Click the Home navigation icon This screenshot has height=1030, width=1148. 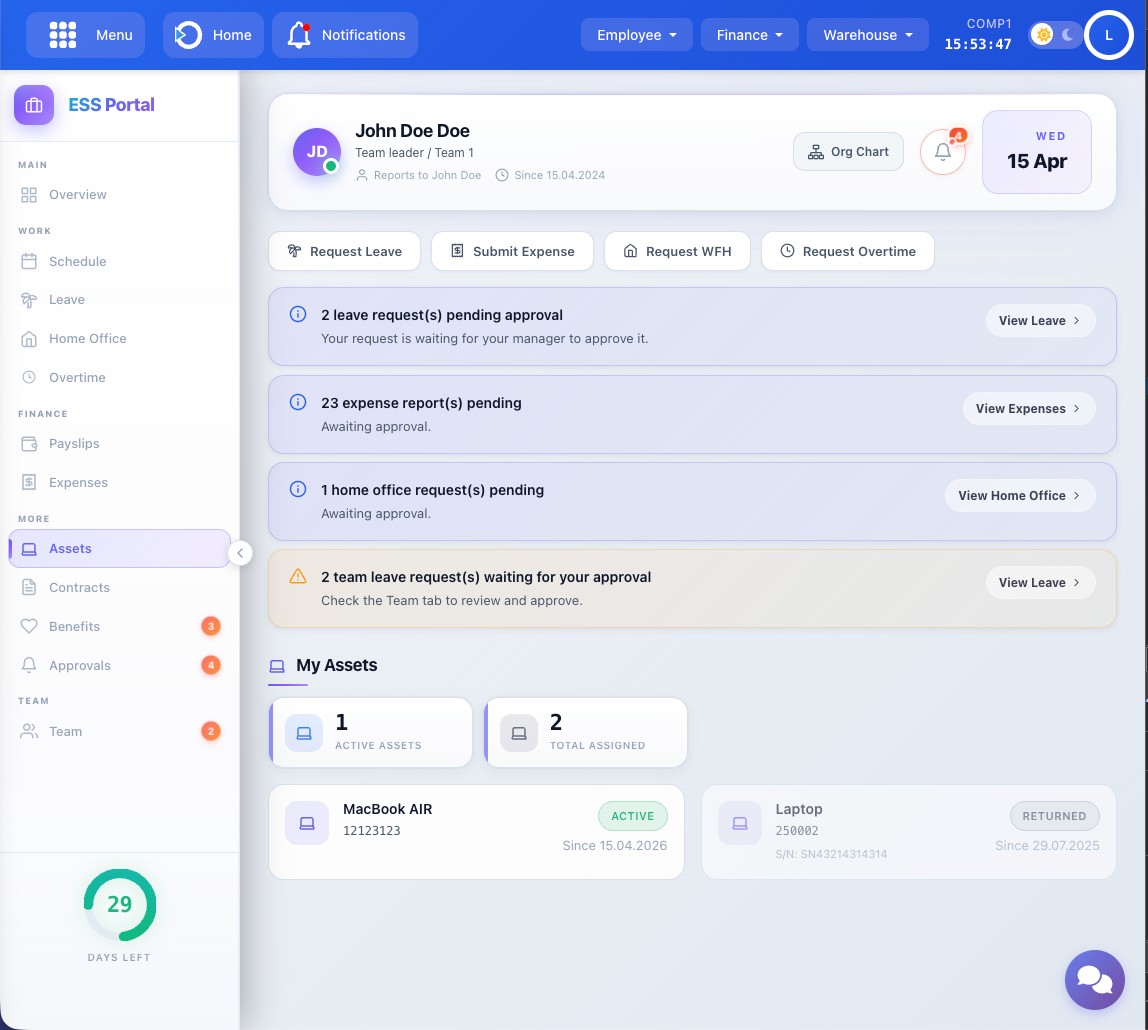(x=188, y=35)
